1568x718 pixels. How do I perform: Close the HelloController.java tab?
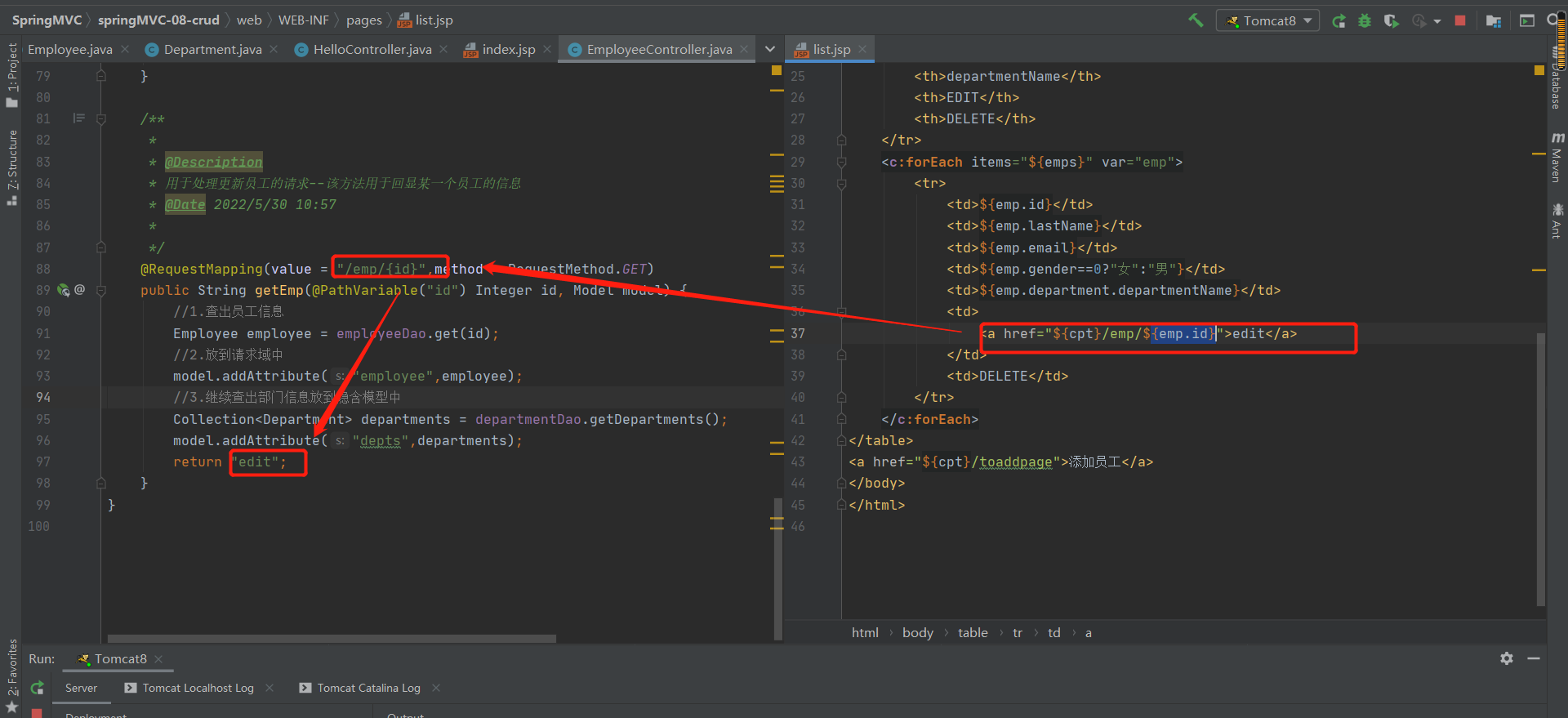(443, 49)
